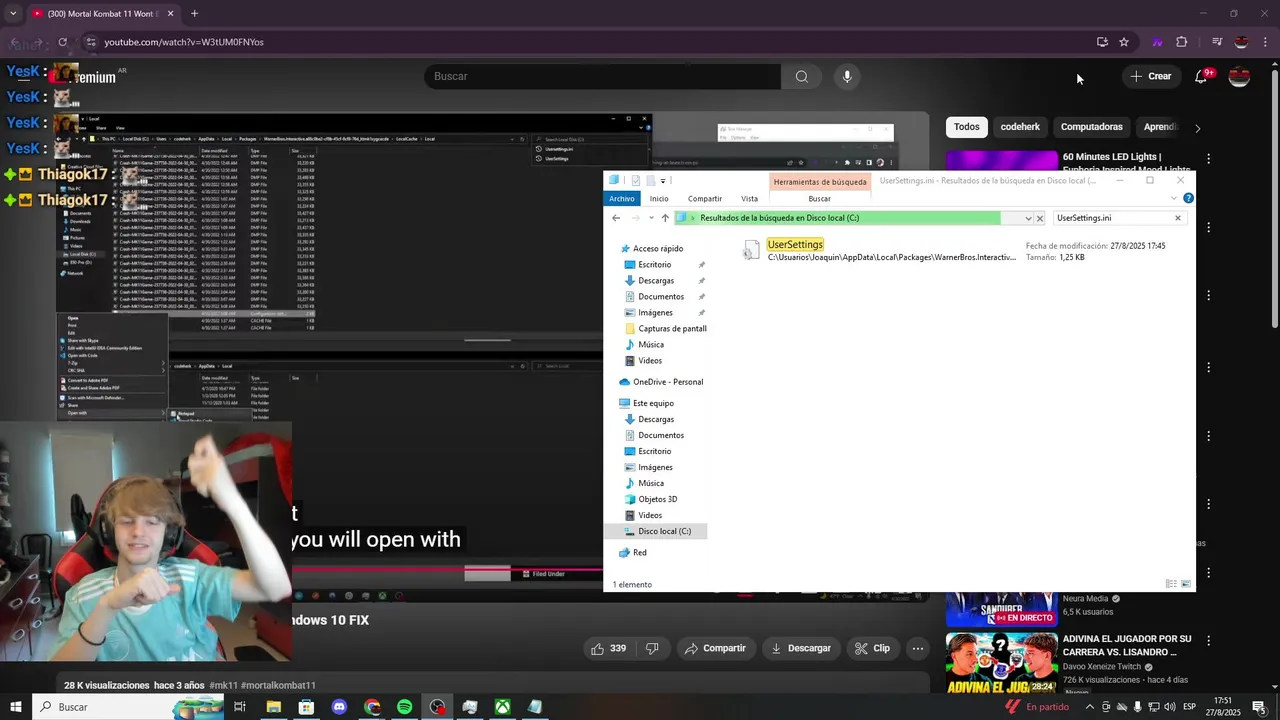
Task: Click the taskbar Buscar search box
Action: pyautogui.click(x=127, y=707)
